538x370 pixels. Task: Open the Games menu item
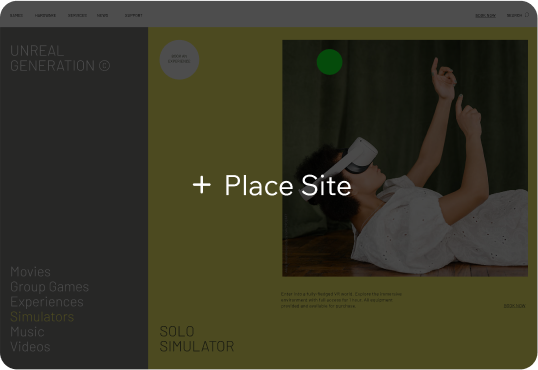[16, 15]
